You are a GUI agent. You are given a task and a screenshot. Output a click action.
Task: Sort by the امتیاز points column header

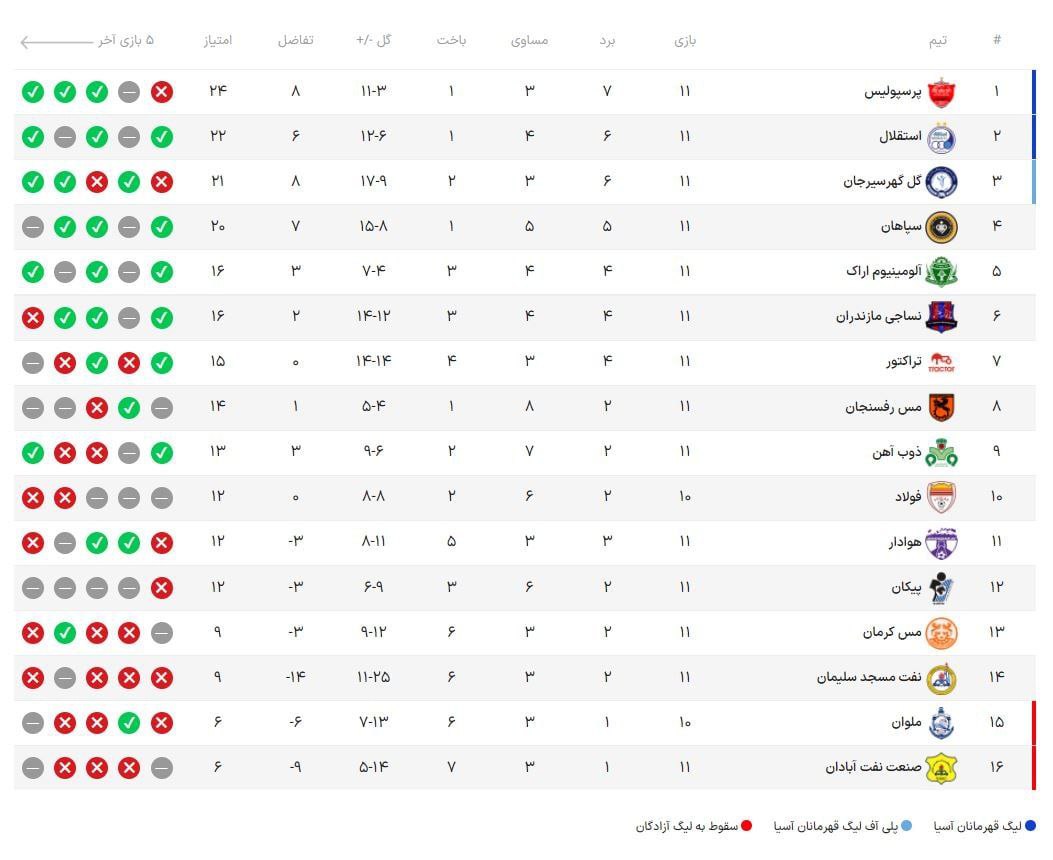pos(218,40)
